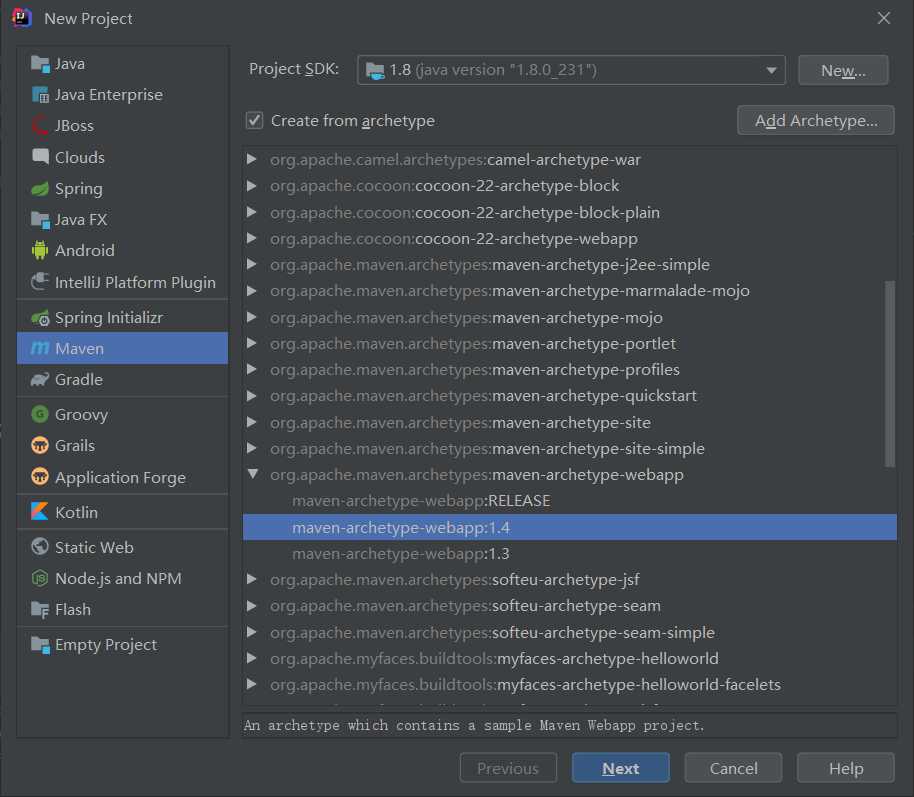914x797 pixels.
Task: Select the Application Forge icon
Action: [40, 477]
